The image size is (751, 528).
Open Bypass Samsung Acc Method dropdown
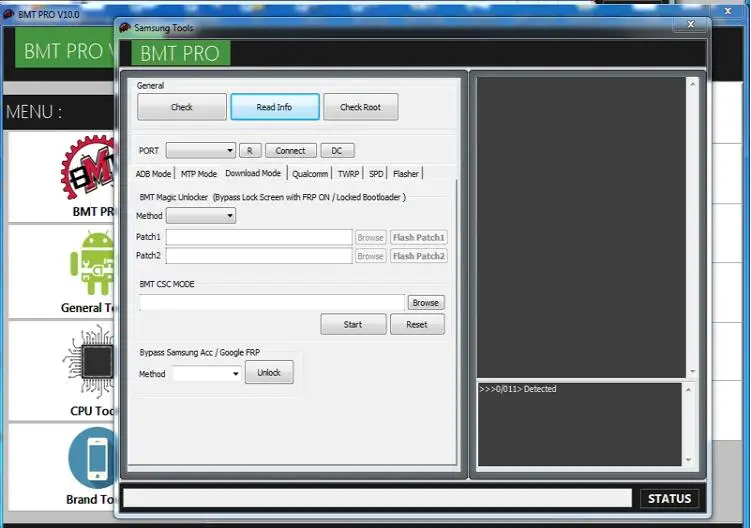[206, 373]
